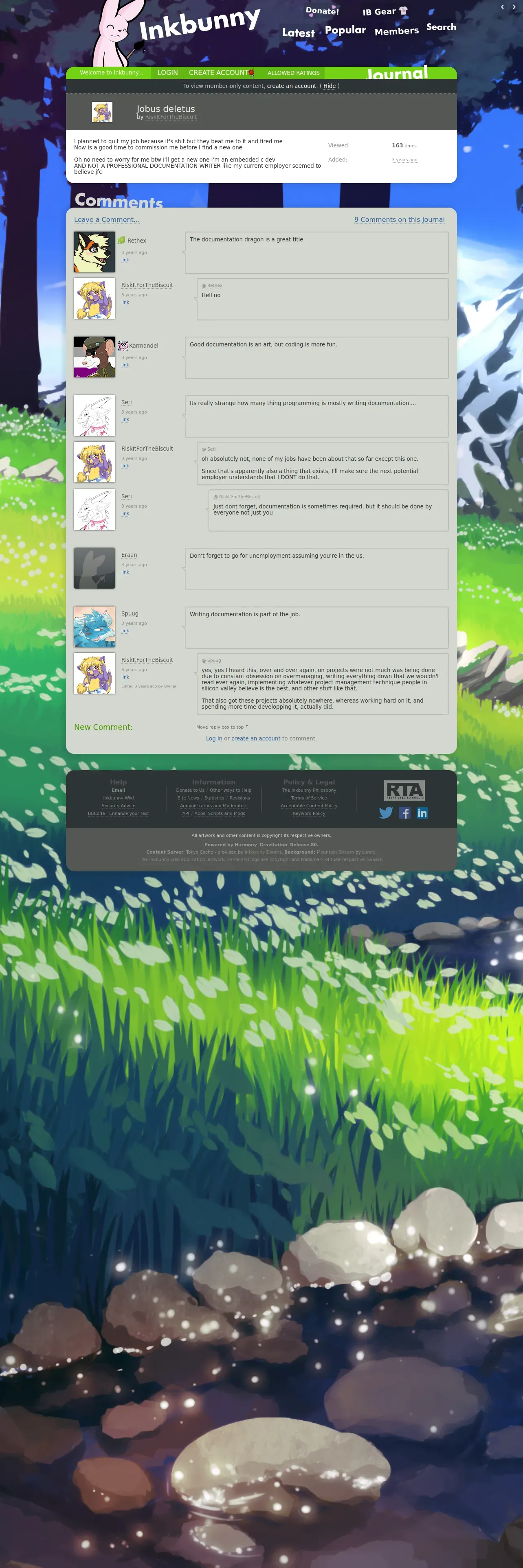Open the Spuug username link
This screenshot has width=523, height=1568.
tap(130, 613)
